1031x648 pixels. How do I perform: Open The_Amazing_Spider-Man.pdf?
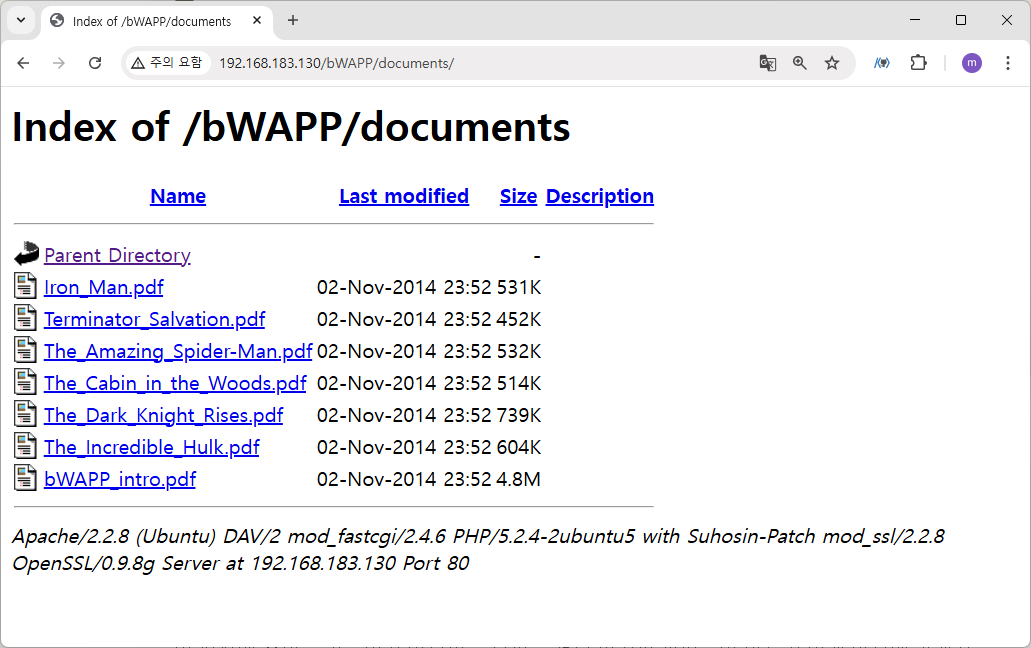pos(178,352)
